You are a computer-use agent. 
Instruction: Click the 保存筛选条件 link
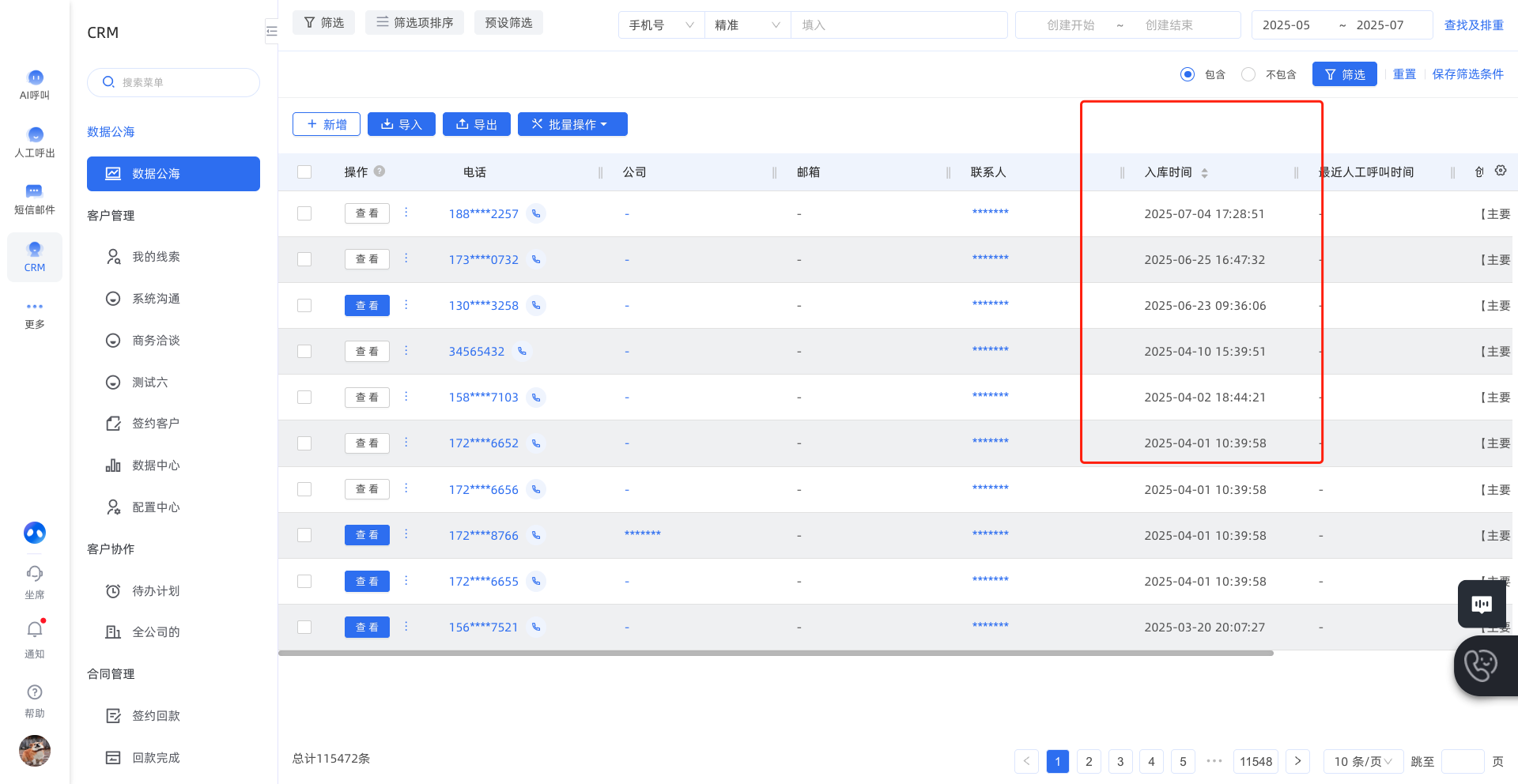pos(1468,74)
